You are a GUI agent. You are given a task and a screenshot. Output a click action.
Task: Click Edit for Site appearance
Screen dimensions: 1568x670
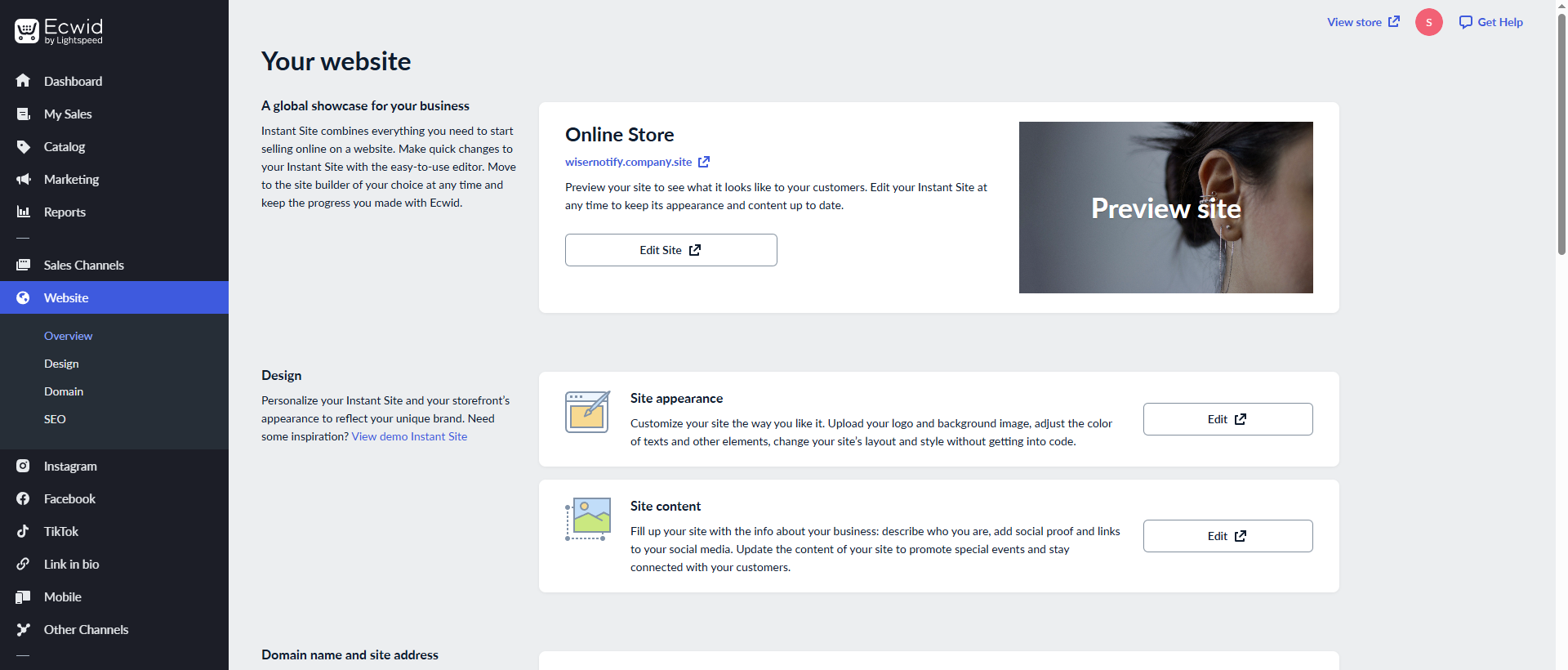tap(1227, 419)
